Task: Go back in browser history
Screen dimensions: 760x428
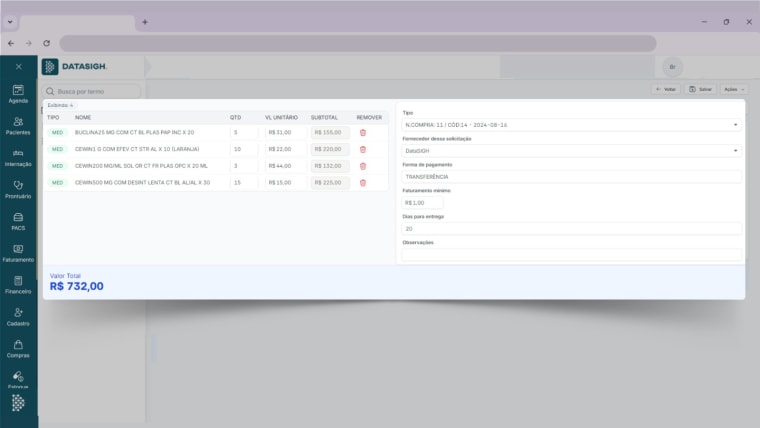Action: tap(11, 43)
